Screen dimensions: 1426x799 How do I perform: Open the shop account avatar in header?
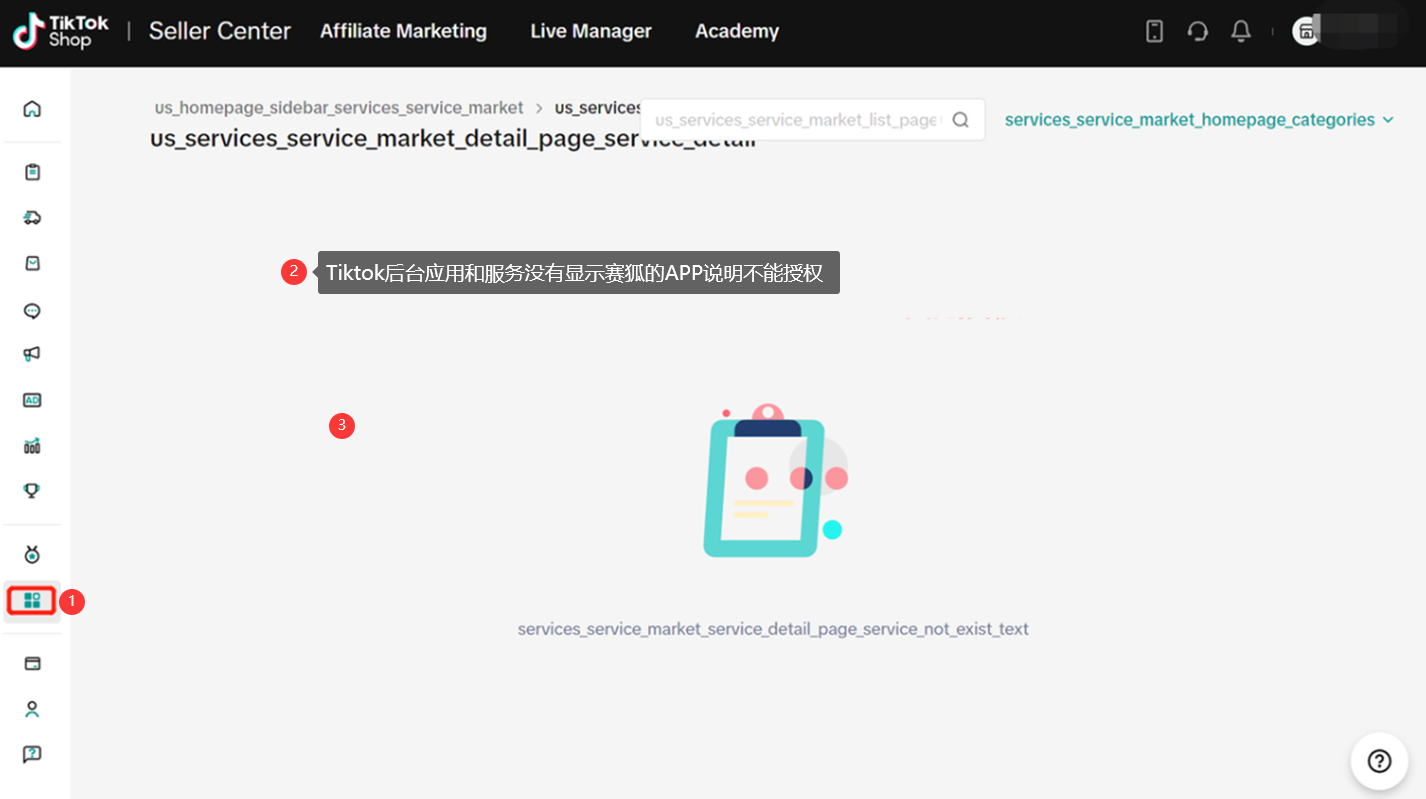[x=1306, y=32]
